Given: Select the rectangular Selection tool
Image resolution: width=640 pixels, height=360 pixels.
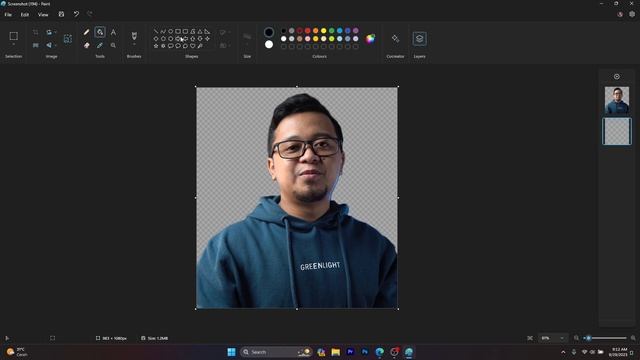Looking at the screenshot, I should point(13,36).
